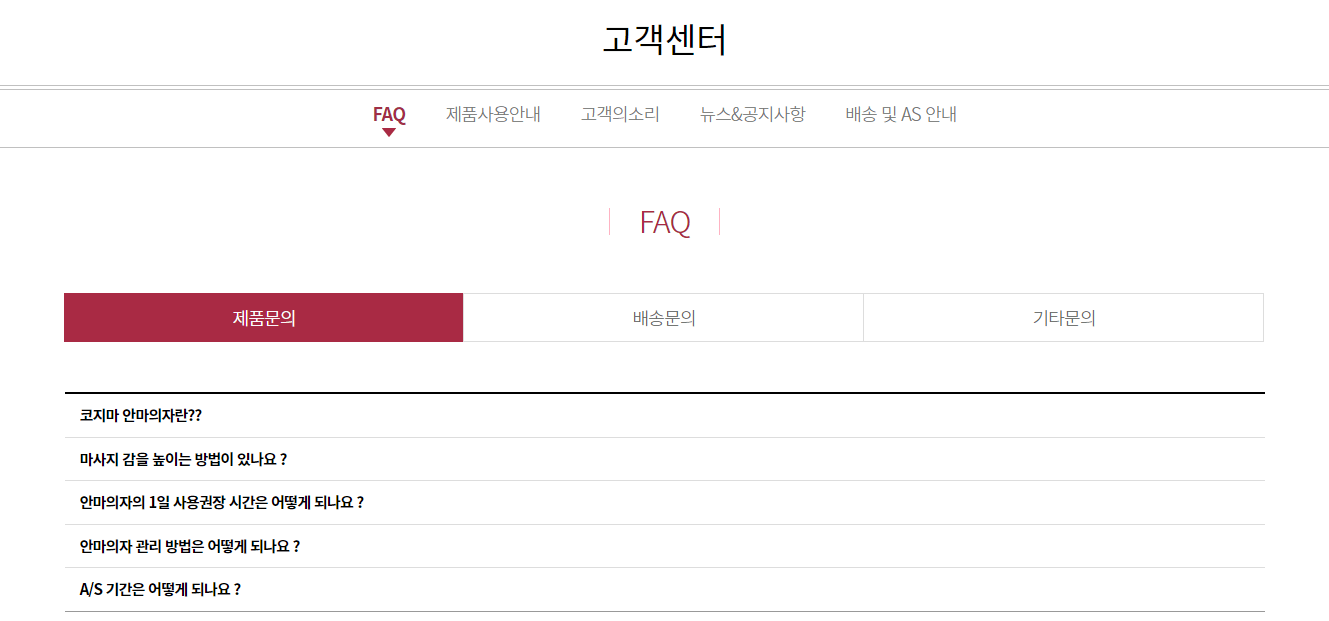Click the FAQ section heading
Screen dimensions: 1329x621
pyautogui.click(x=664, y=222)
